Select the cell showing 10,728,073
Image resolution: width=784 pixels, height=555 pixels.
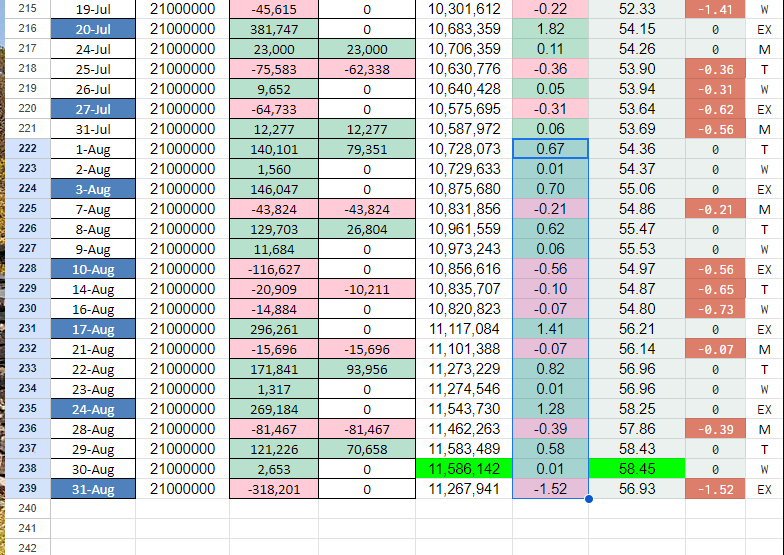click(464, 149)
